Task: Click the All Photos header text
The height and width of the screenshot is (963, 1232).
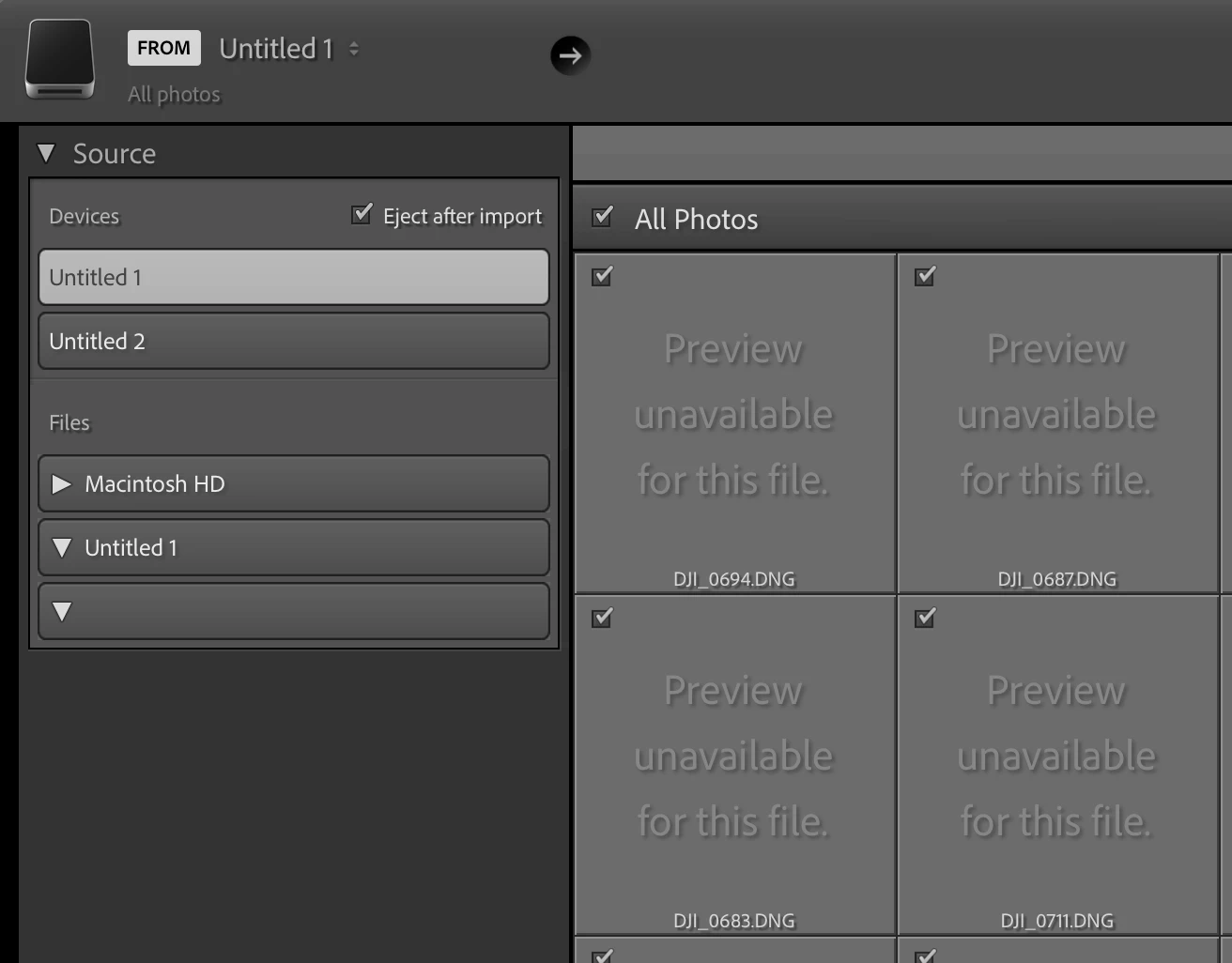Action: tap(697, 220)
